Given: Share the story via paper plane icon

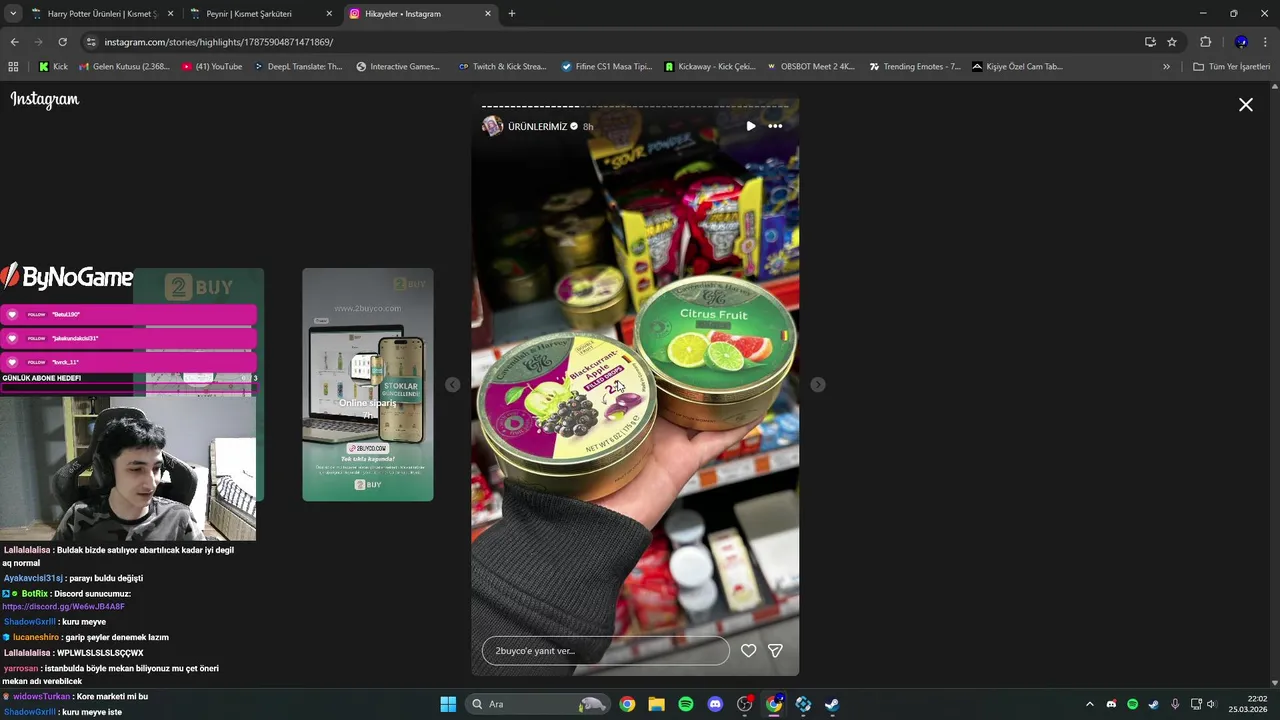Looking at the screenshot, I should [775, 651].
